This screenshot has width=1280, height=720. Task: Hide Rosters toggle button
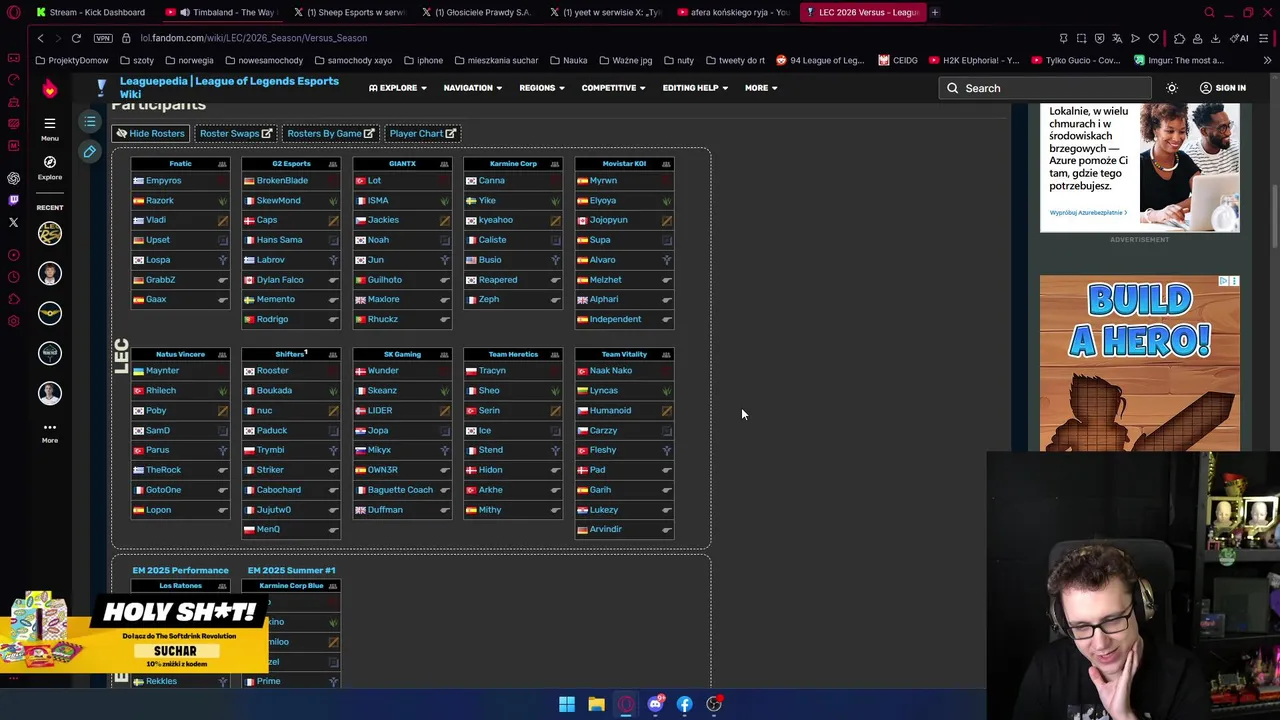(x=150, y=133)
